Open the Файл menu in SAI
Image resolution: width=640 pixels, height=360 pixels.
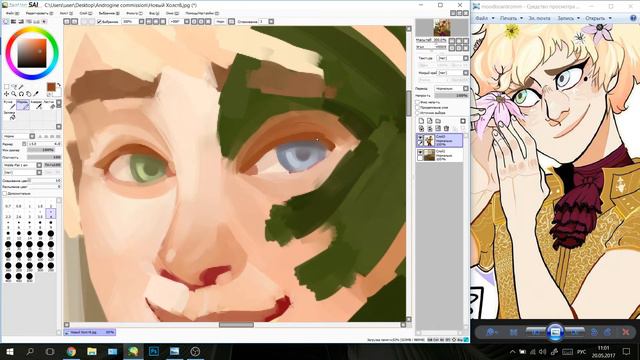click(12, 13)
